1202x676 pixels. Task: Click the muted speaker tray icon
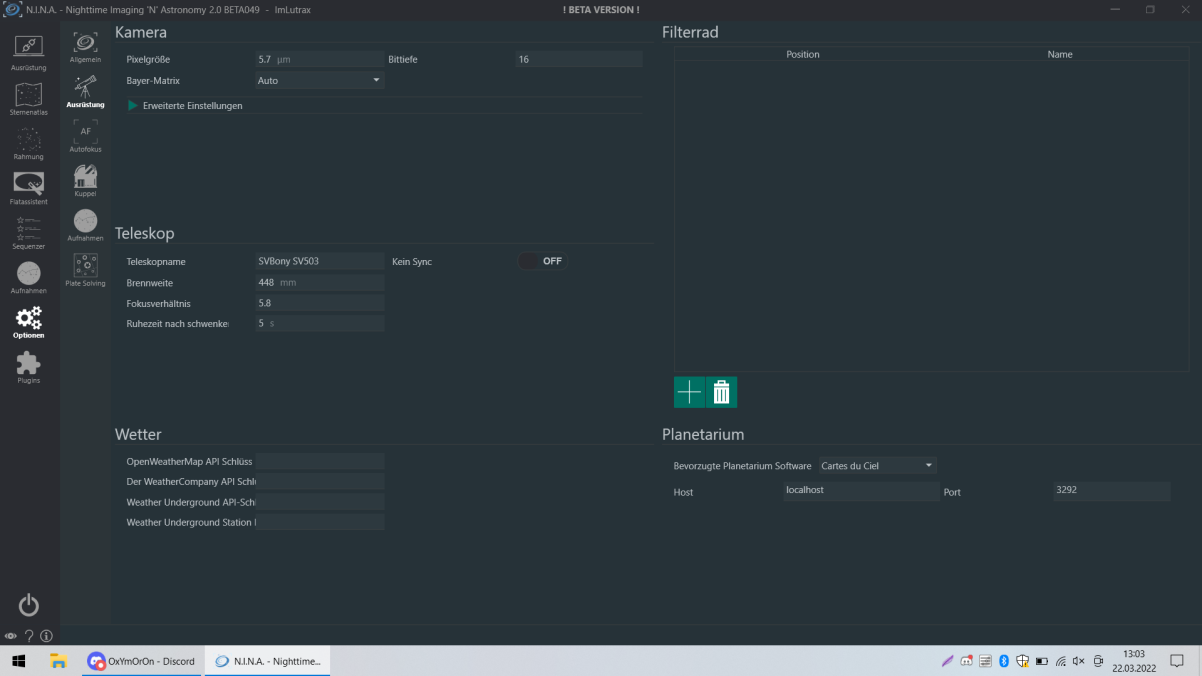tap(1078, 661)
